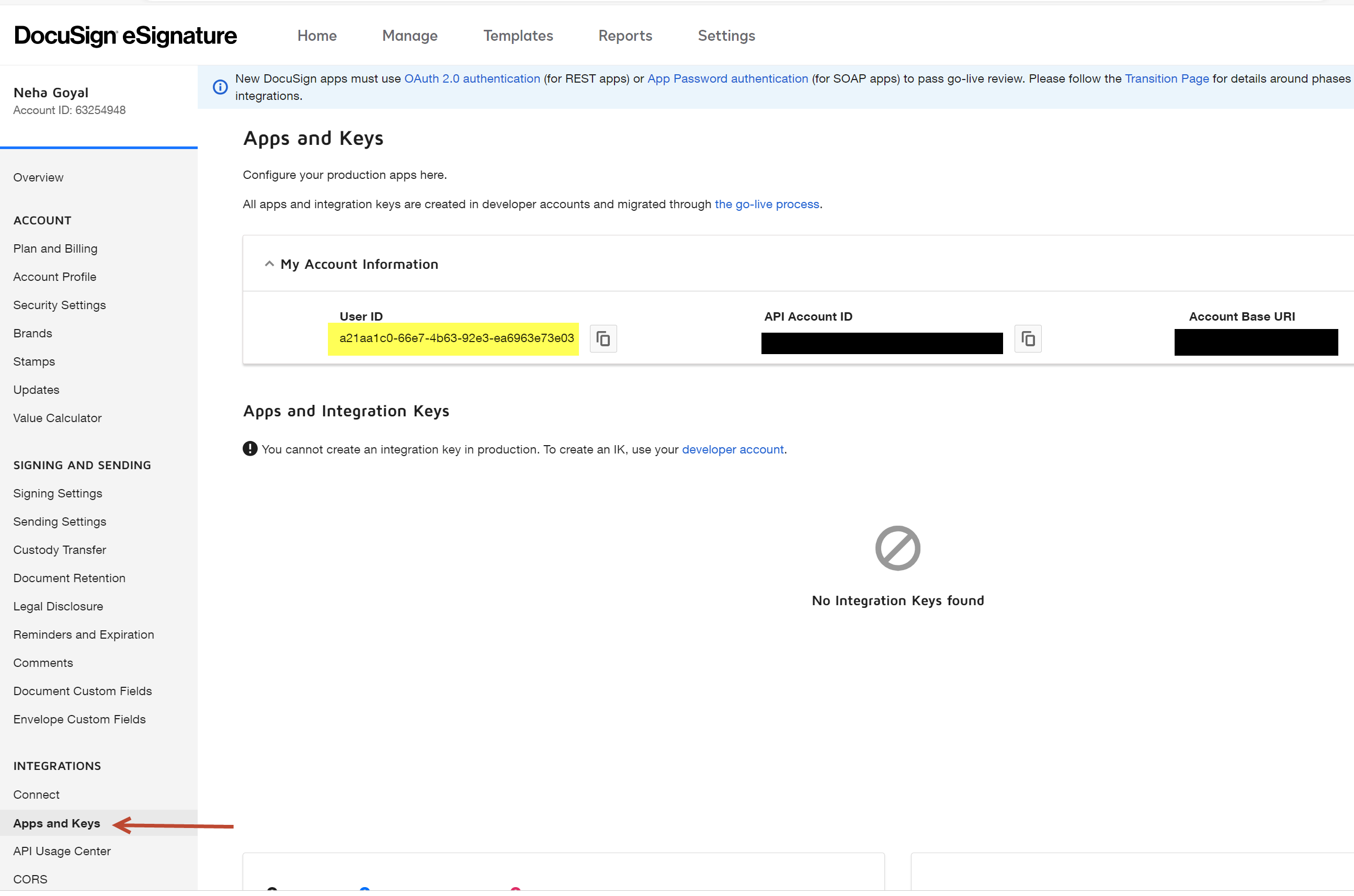Viewport: 1354px width, 896px height.
Task: Select the Manage menu item
Action: 410,36
